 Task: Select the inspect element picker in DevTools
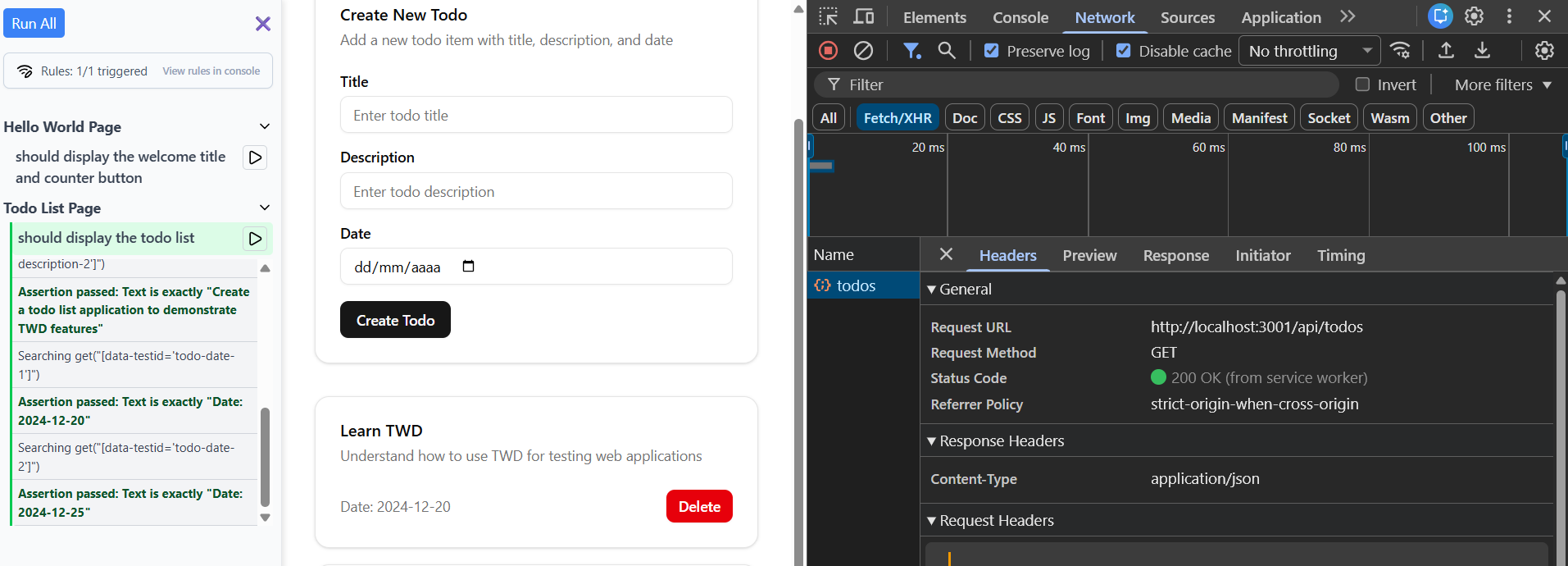(828, 16)
